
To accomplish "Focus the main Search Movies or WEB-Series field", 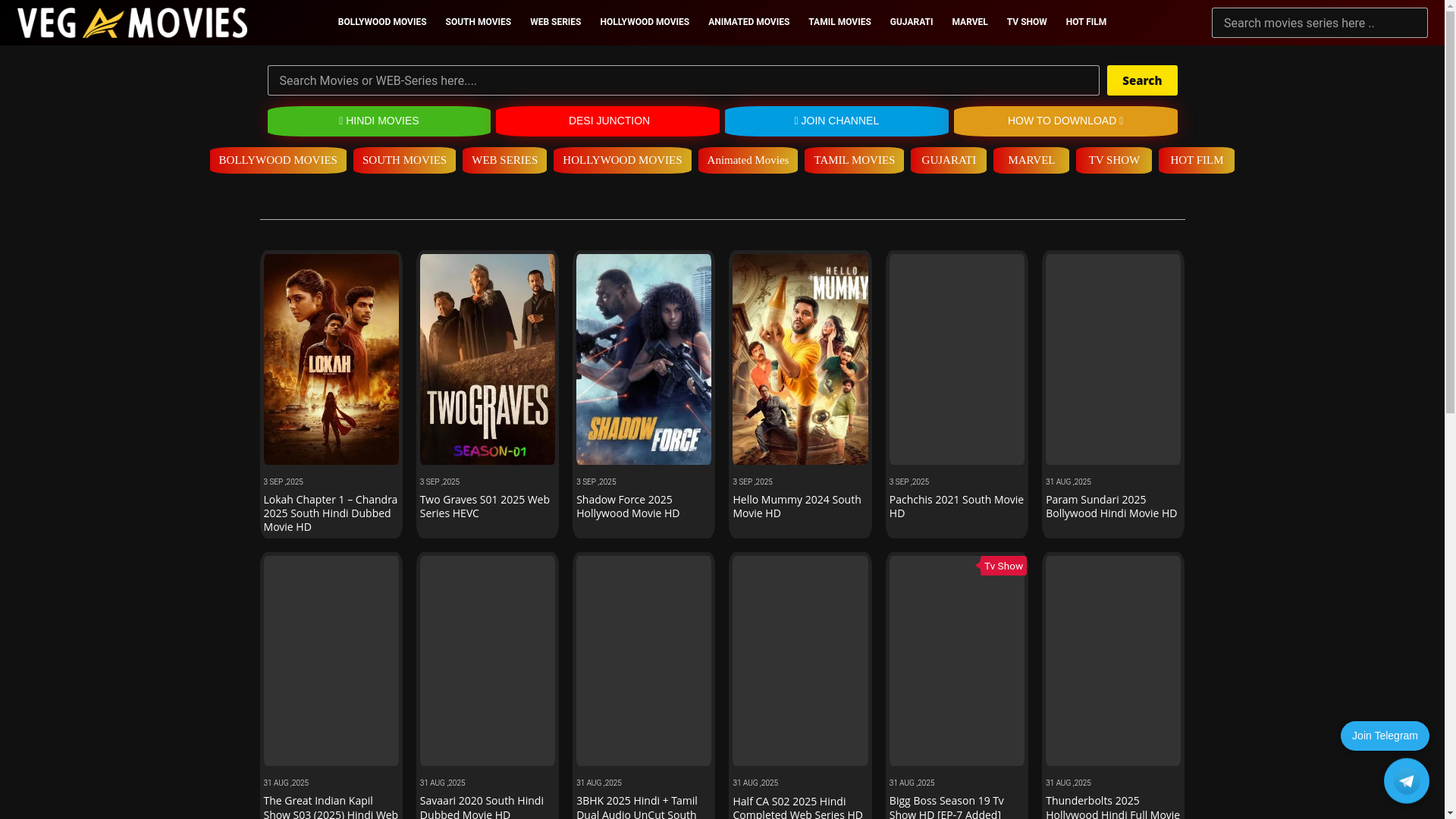I will (682, 80).
